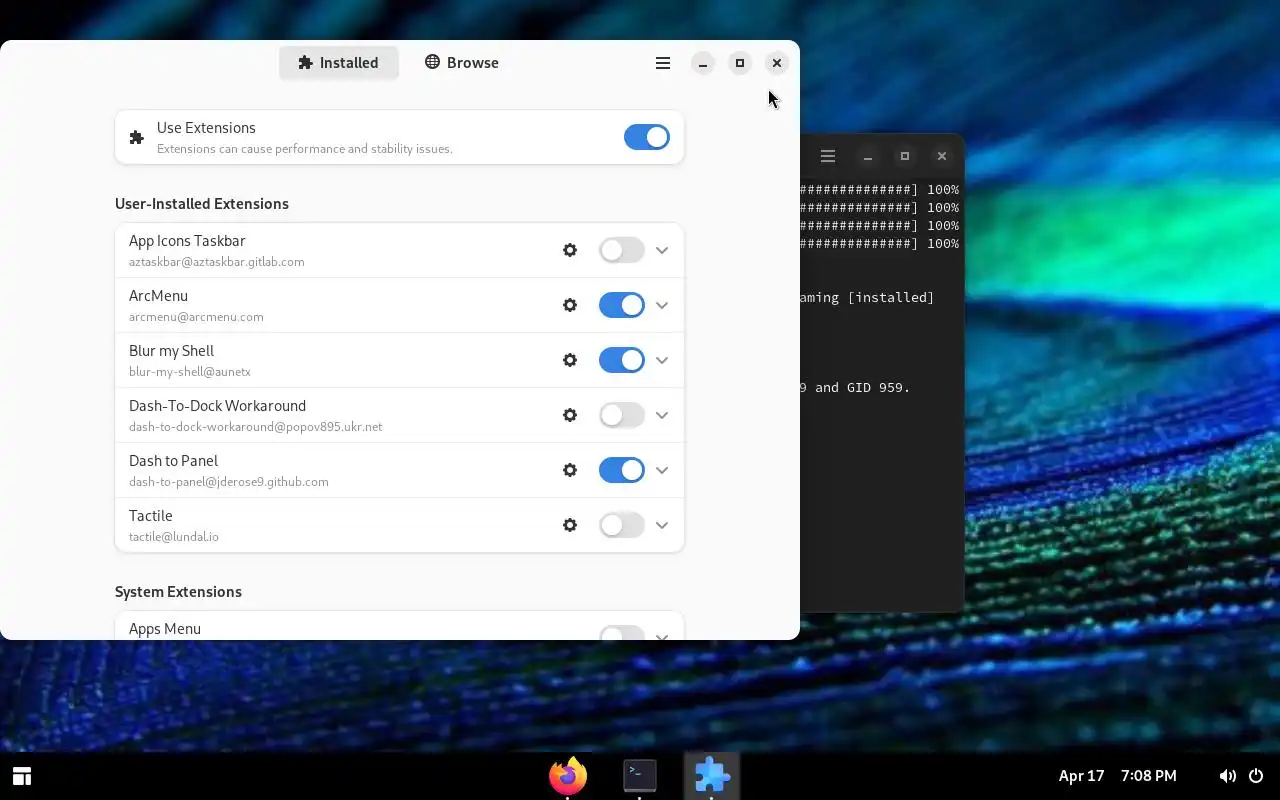Click the arcmenu@arcmenu.com identifier text

(196, 317)
